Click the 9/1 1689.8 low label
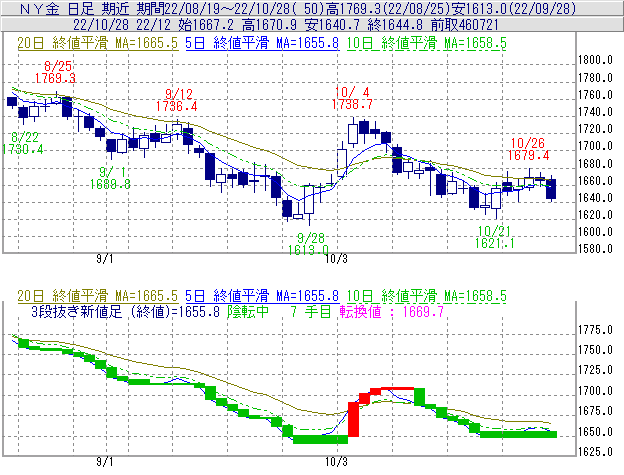Viewport: 624px width, 475px height. (x=110, y=178)
